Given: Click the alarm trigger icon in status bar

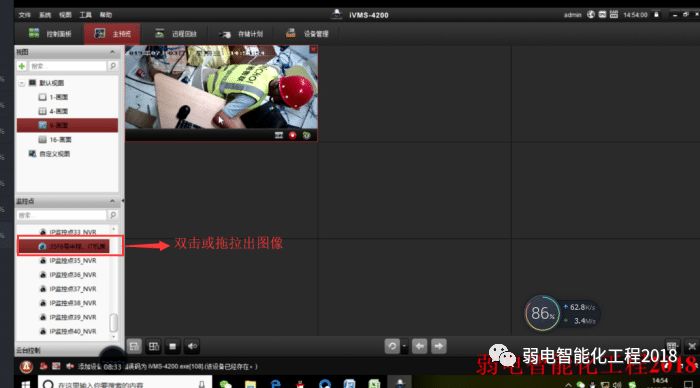Looking at the screenshot, I should coord(43,366).
